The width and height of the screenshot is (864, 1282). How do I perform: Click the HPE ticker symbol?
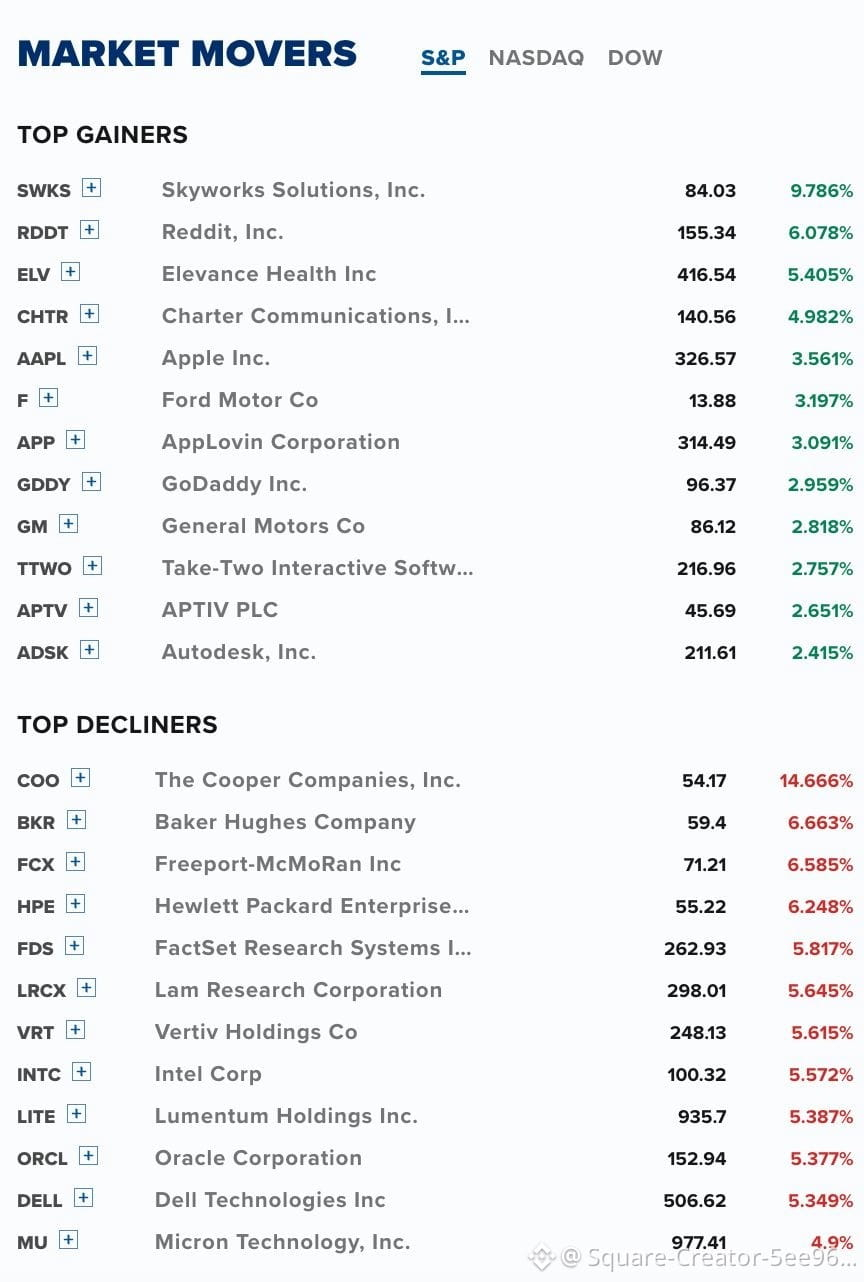coord(36,907)
